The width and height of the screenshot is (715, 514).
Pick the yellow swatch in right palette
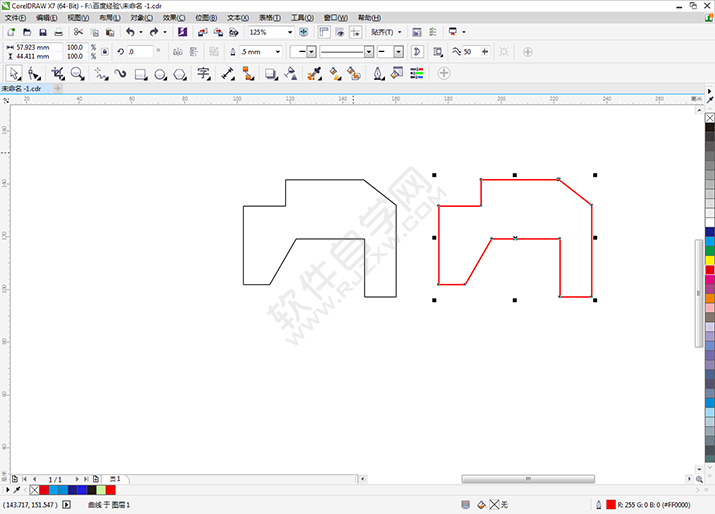pos(709,261)
